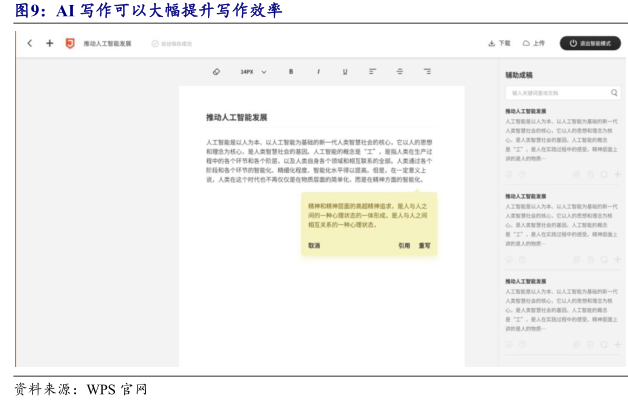Click the plus icon to add document

[49, 44]
